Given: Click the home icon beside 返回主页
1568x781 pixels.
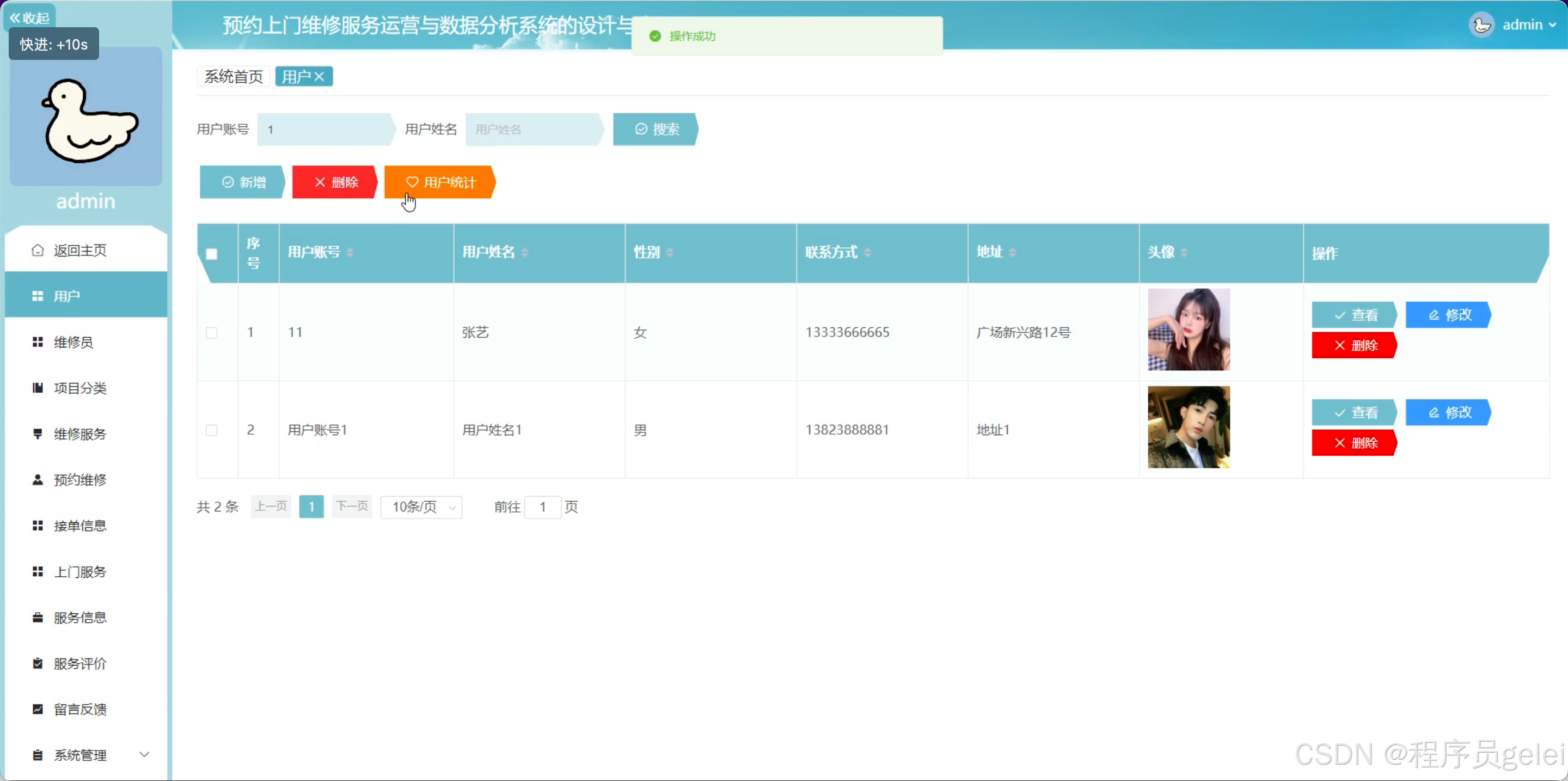Looking at the screenshot, I should pyautogui.click(x=38, y=250).
